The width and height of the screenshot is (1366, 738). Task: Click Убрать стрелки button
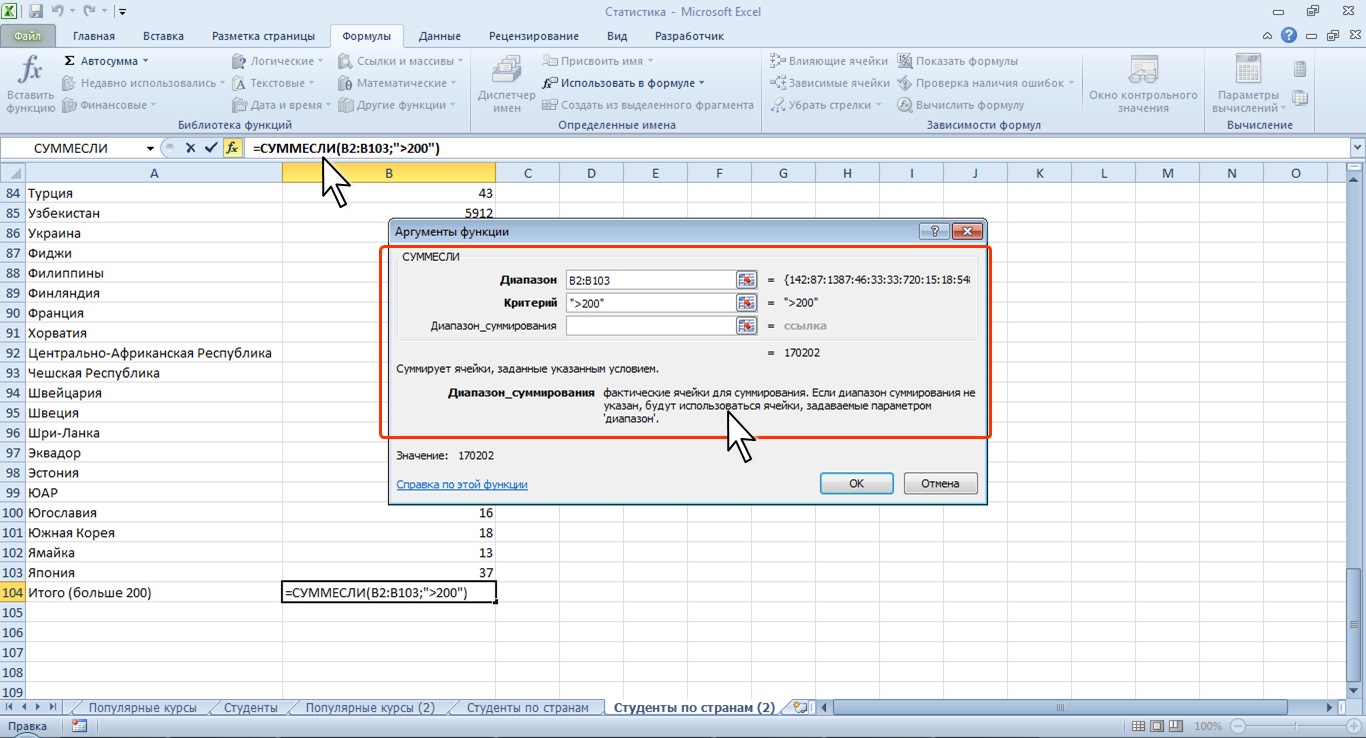(826, 105)
